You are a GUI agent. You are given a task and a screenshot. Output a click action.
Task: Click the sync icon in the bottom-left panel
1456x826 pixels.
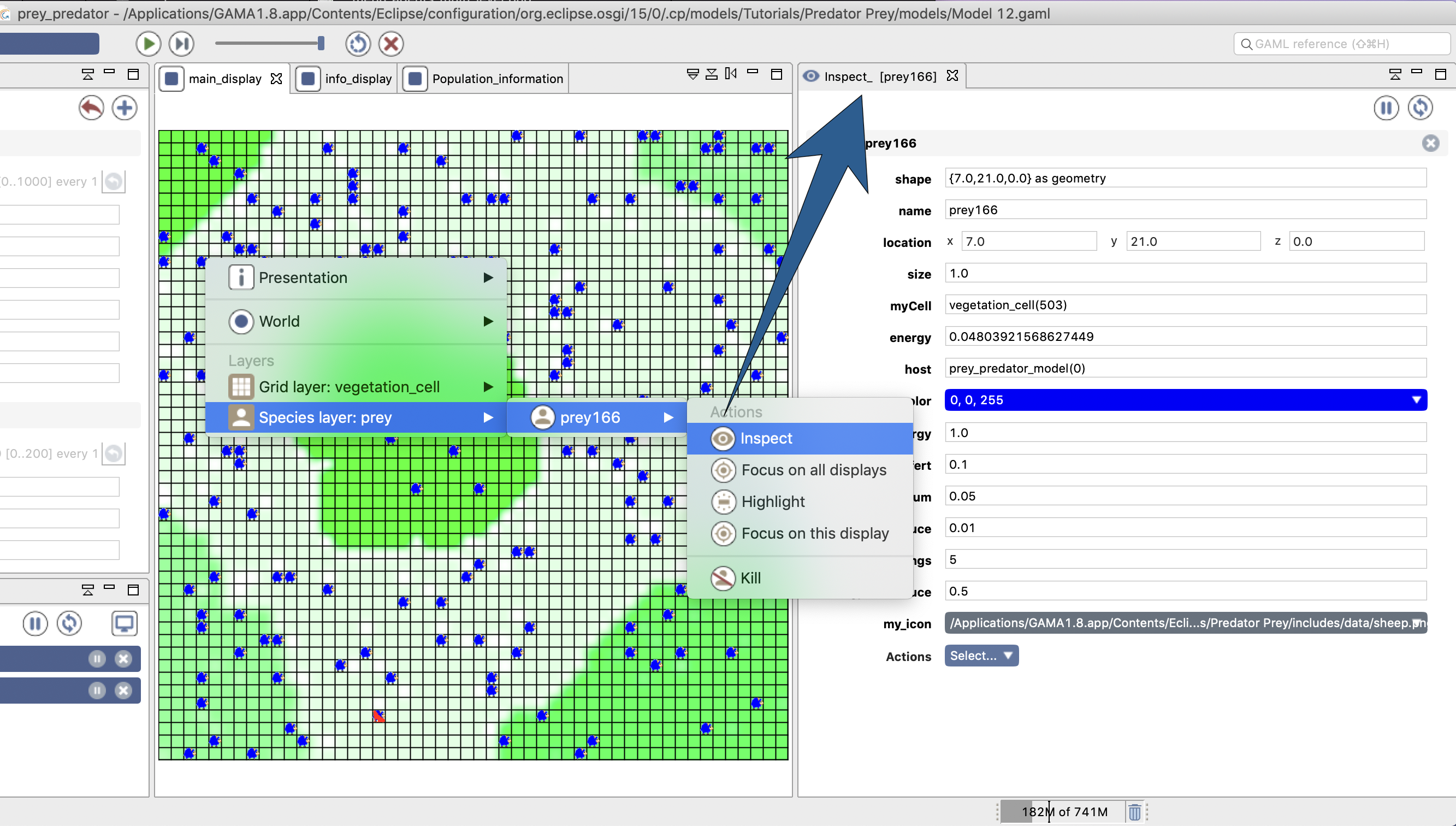click(69, 623)
